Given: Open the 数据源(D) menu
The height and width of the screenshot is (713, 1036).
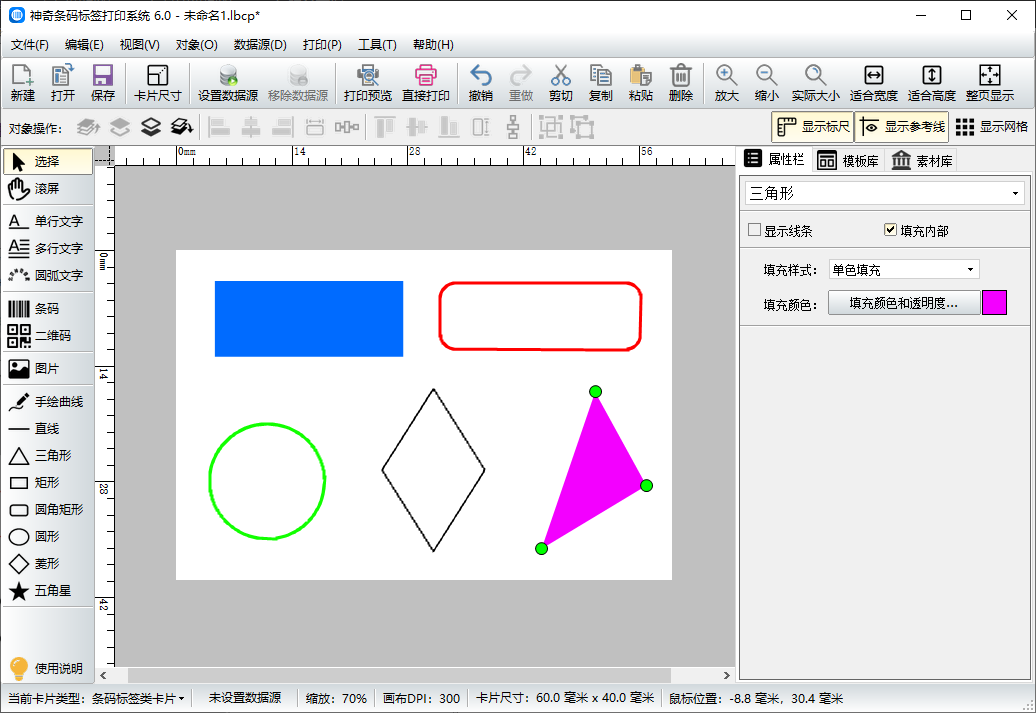Looking at the screenshot, I should point(260,45).
